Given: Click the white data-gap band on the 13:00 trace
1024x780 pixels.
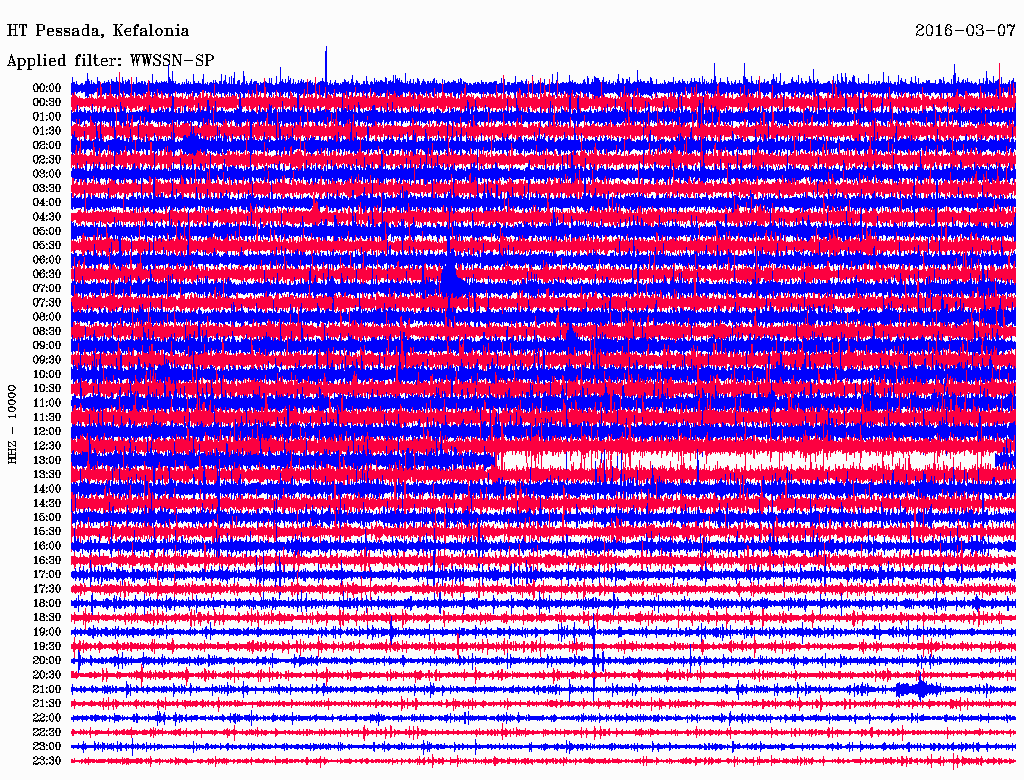Looking at the screenshot, I should pos(744,460).
